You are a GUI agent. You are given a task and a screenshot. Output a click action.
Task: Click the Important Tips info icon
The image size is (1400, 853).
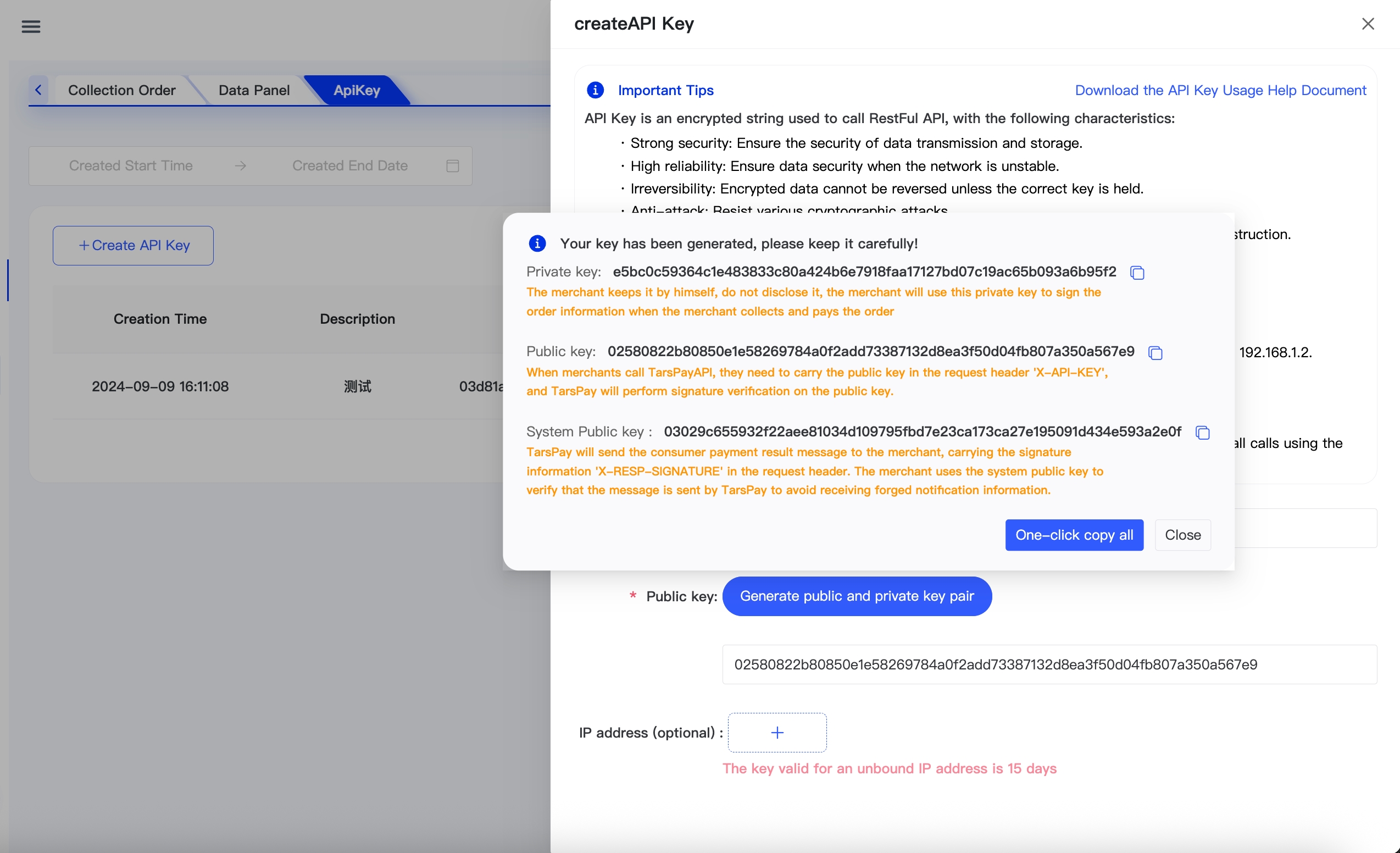595,90
